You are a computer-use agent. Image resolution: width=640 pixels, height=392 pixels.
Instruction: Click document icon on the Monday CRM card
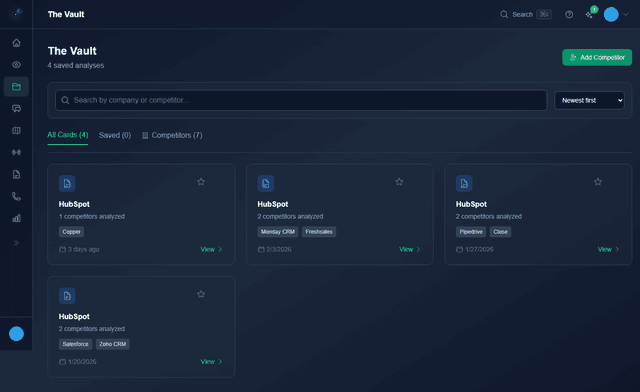266,184
